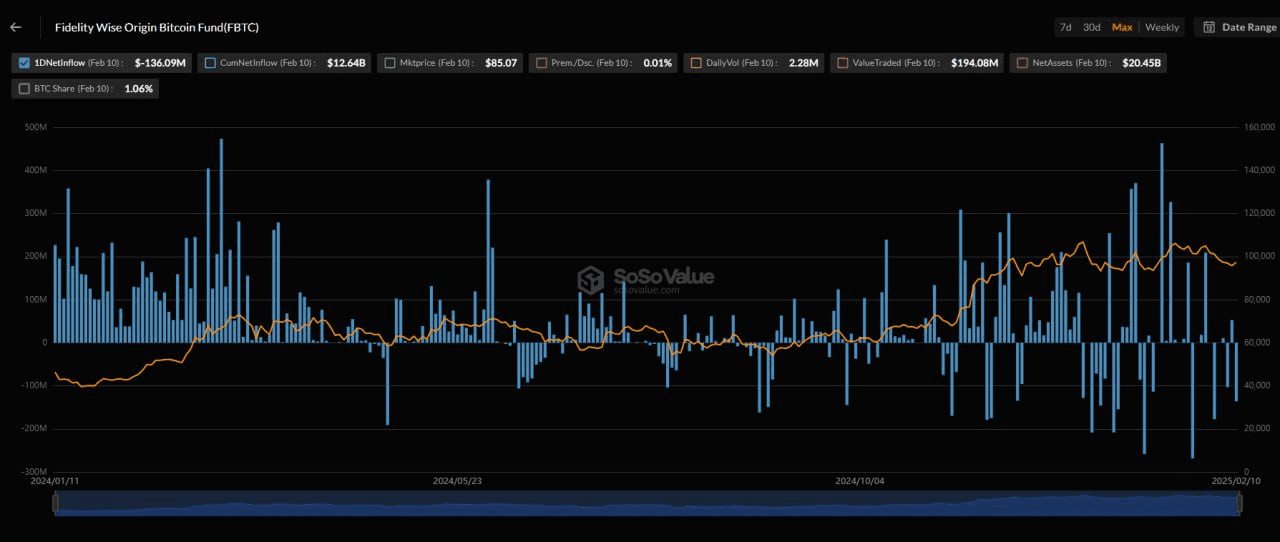This screenshot has width=1280, height=542.
Task: Go back using the left arrow icon
Action: click(x=15, y=28)
